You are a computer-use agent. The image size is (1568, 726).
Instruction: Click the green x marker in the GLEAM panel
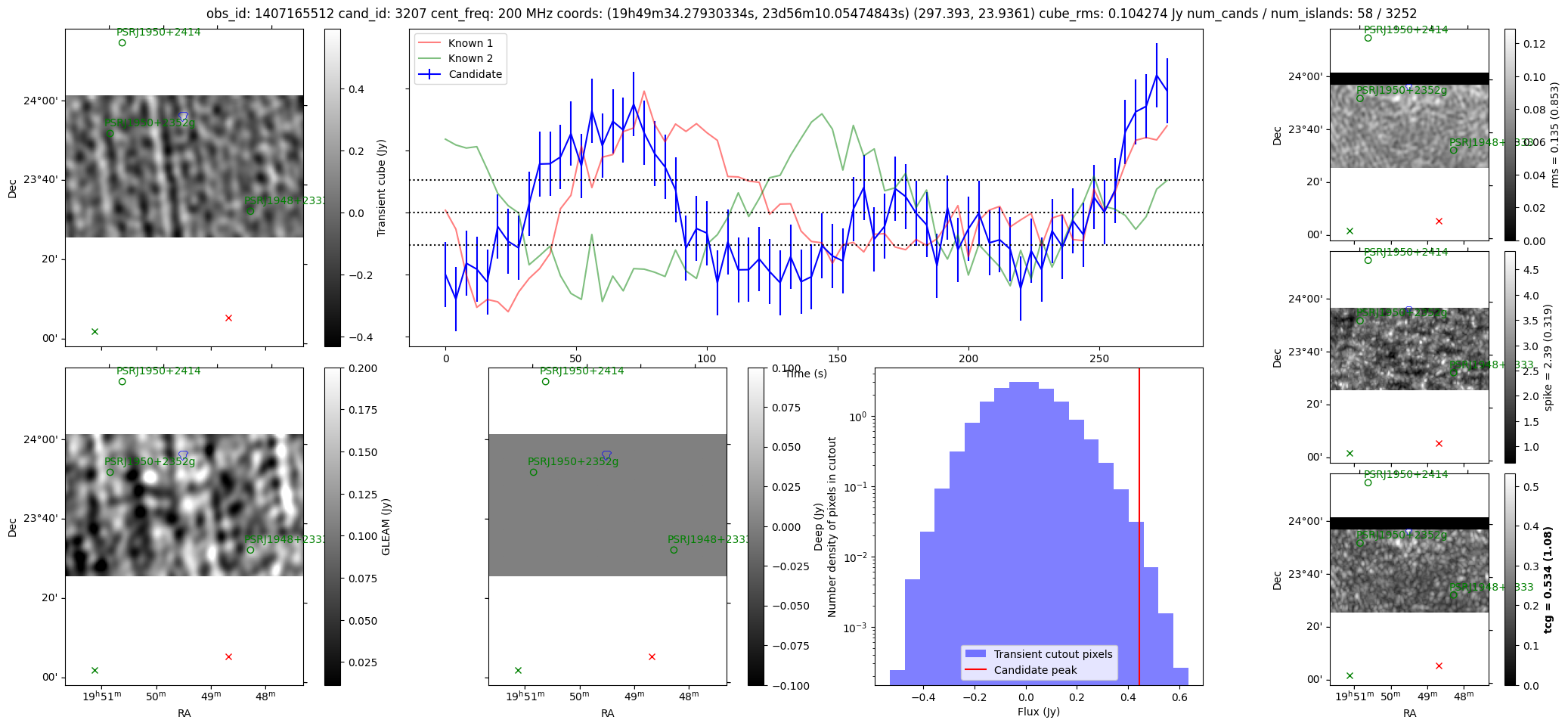[x=95, y=671]
